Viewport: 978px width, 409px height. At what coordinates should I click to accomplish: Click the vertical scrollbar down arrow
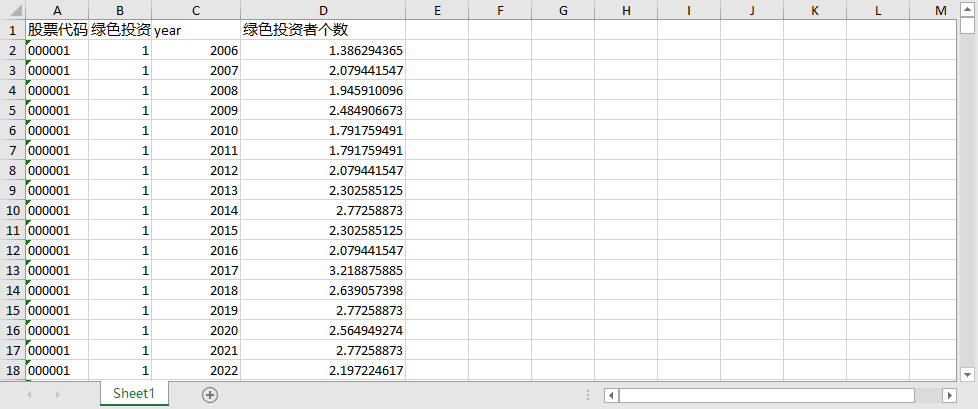pyautogui.click(x=967, y=374)
